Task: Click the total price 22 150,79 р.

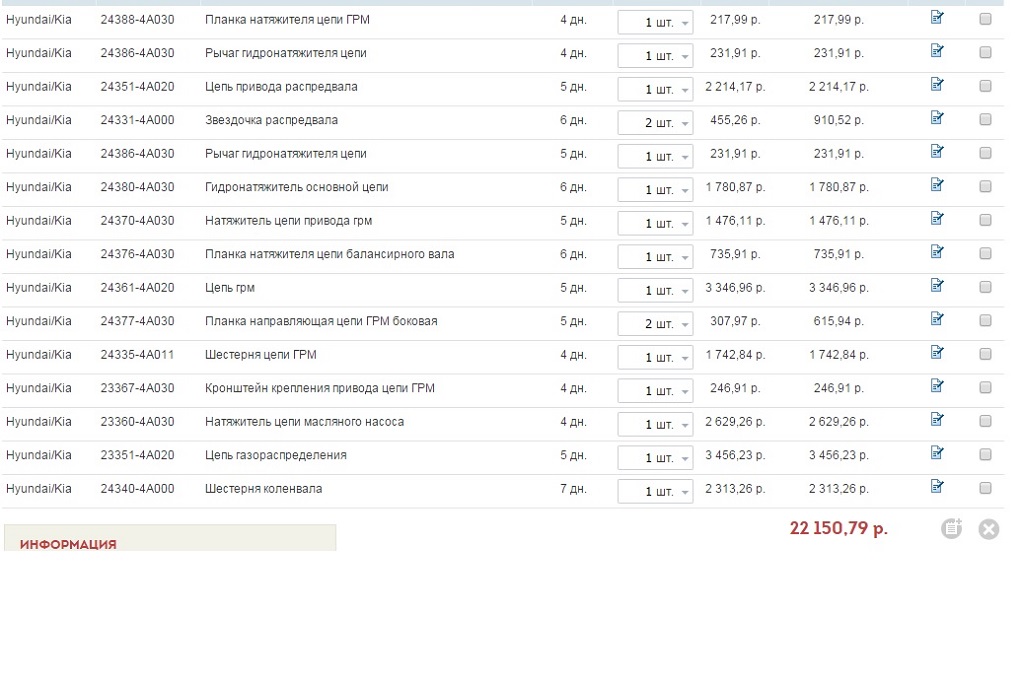Action: point(838,528)
